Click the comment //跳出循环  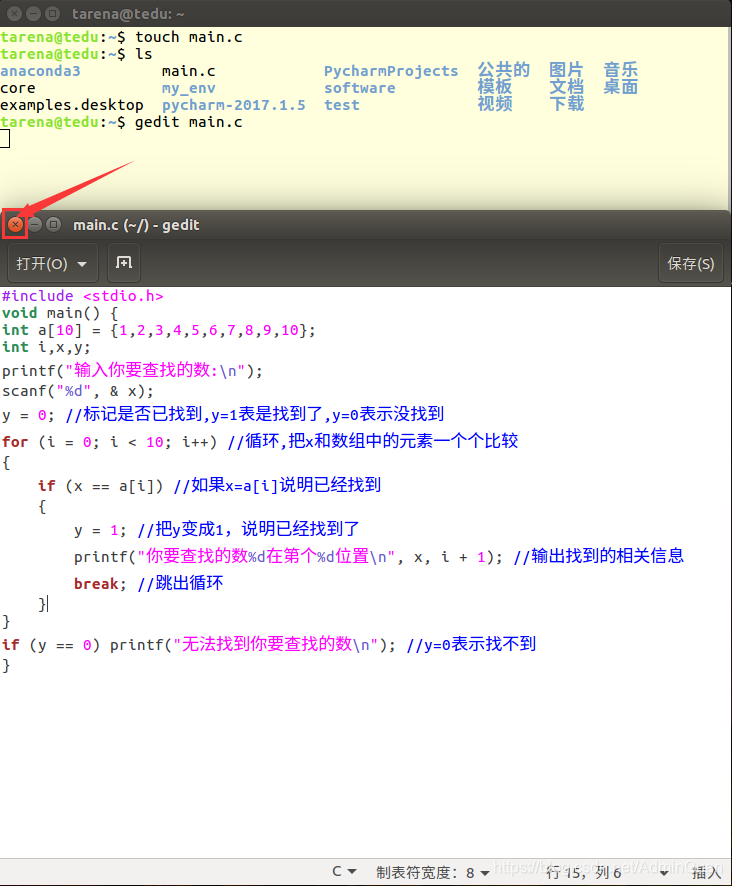point(180,583)
